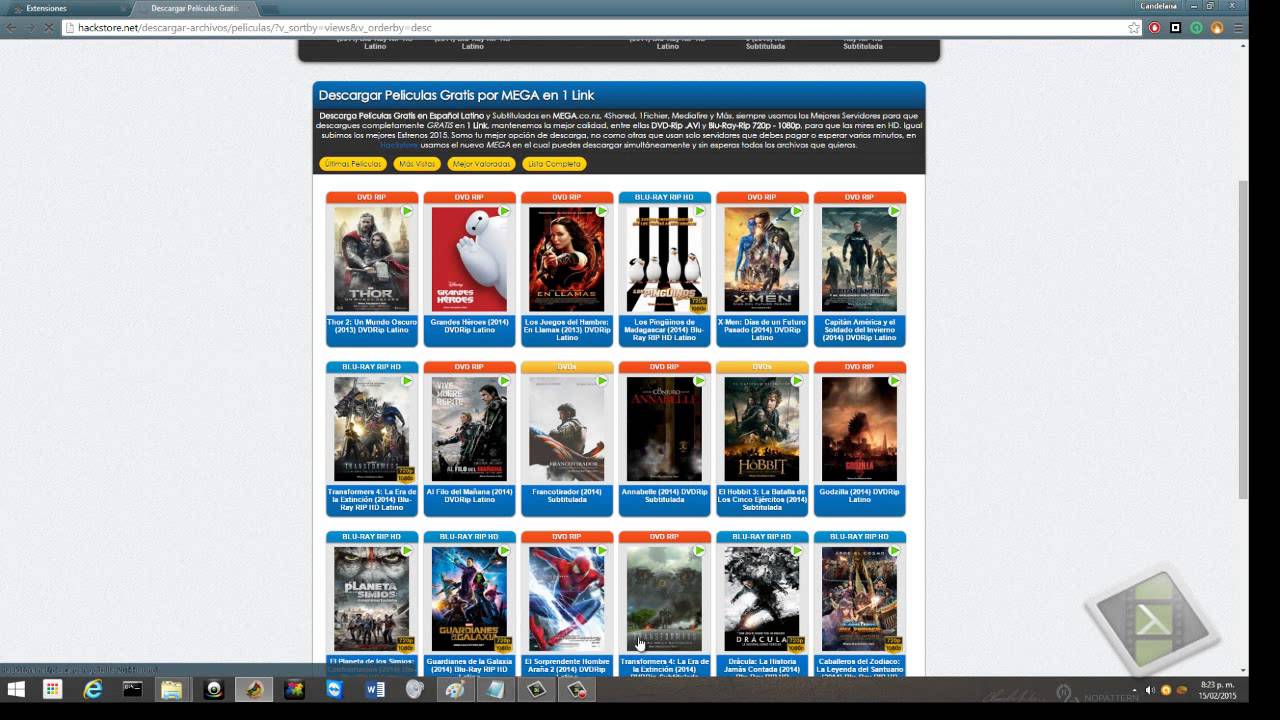This screenshot has height=720, width=1280.
Task: Stop loading the page with the X button
Action: [49, 28]
